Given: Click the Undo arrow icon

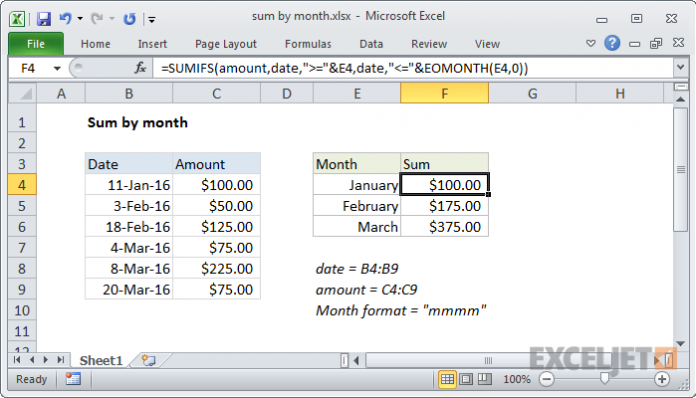Looking at the screenshot, I should click(x=66, y=18).
